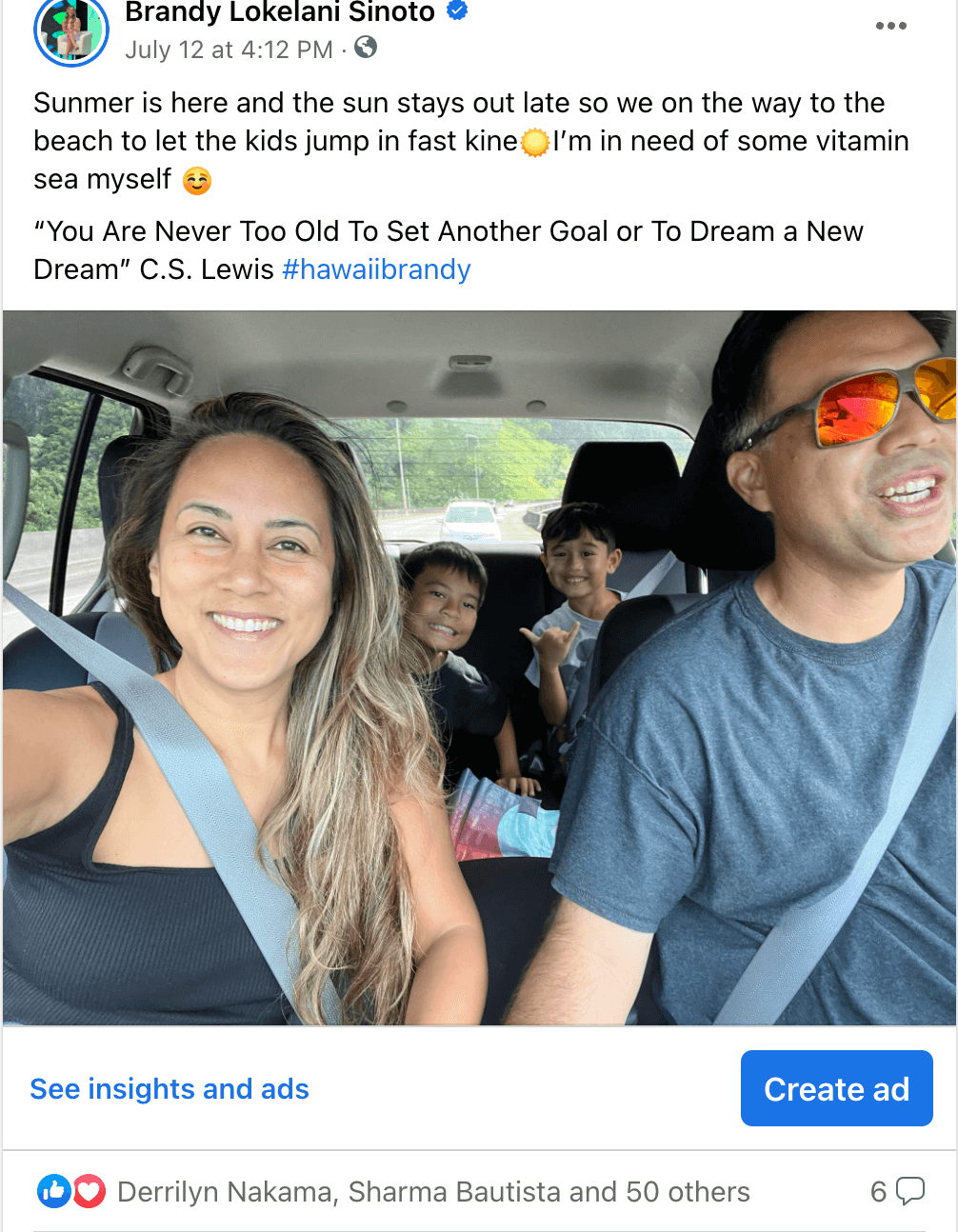
Task: Click the Create ad button
Action: click(836, 1088)
